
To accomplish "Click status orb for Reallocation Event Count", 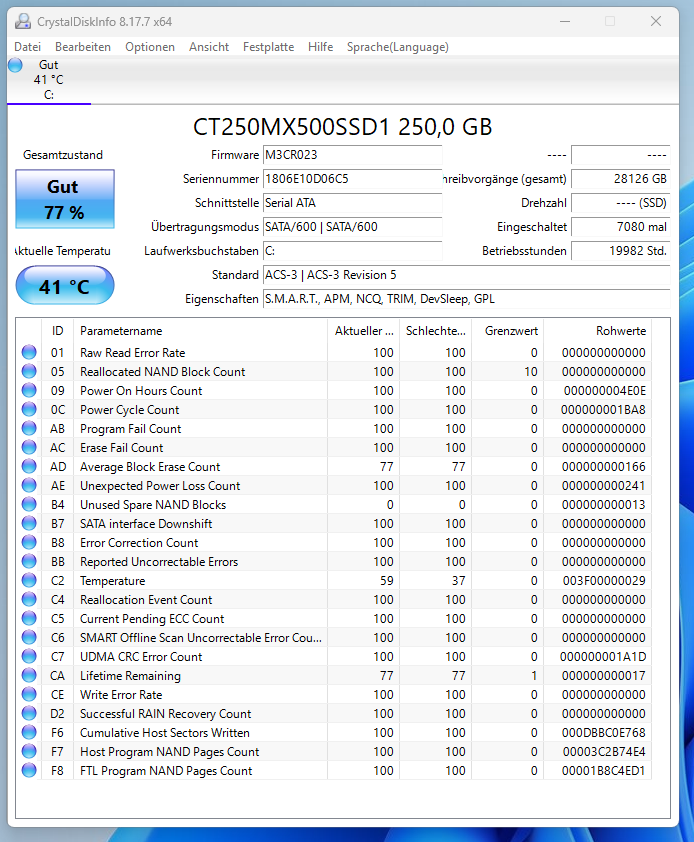I will (x=29, y=599).
